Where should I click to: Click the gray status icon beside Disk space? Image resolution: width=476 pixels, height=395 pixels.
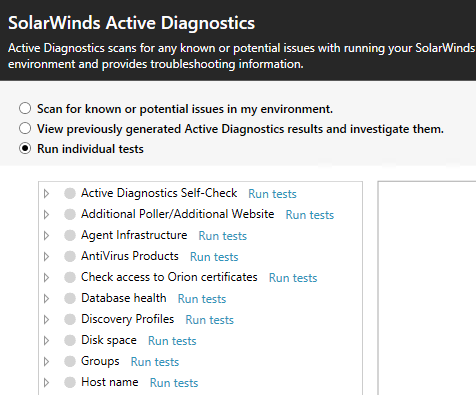[x=70, y=340]
